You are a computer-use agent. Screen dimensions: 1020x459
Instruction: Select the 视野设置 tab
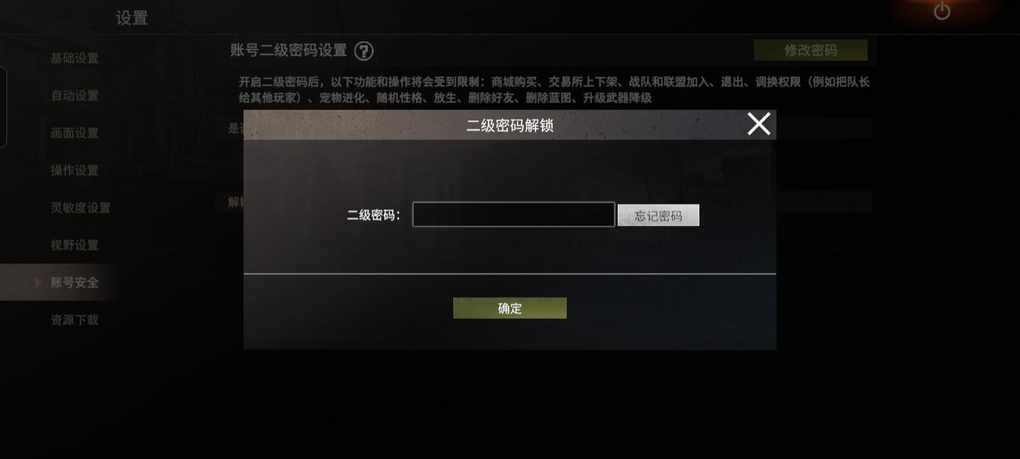[75, 245]
